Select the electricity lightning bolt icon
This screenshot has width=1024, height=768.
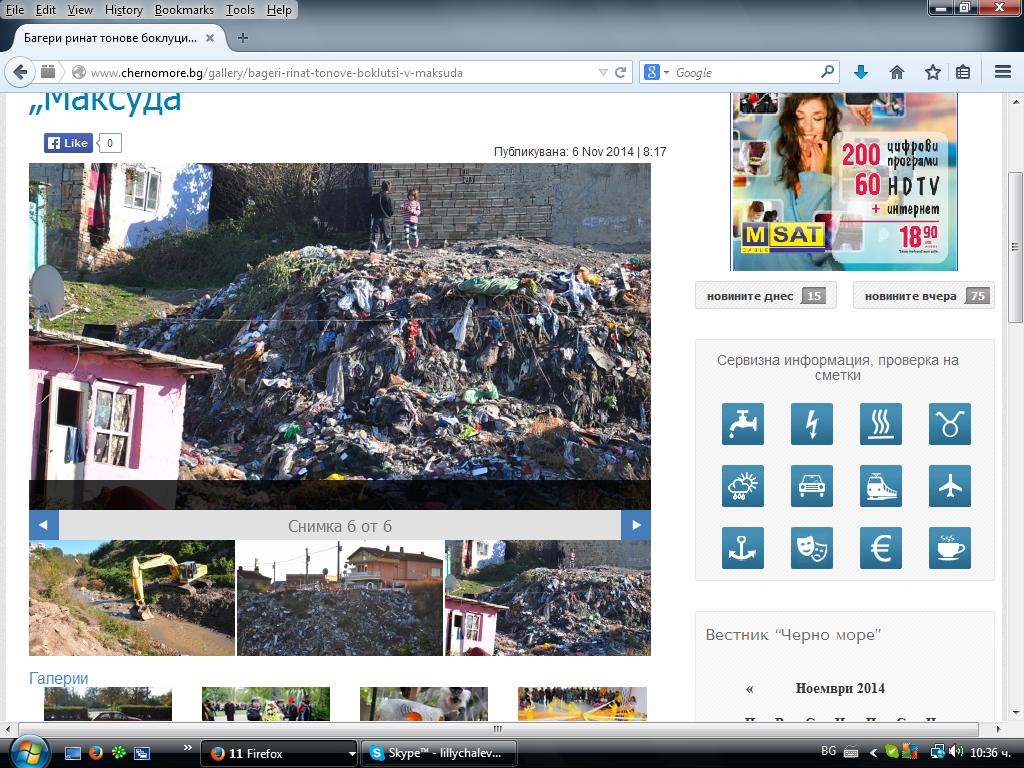click(x=812, y=424)
